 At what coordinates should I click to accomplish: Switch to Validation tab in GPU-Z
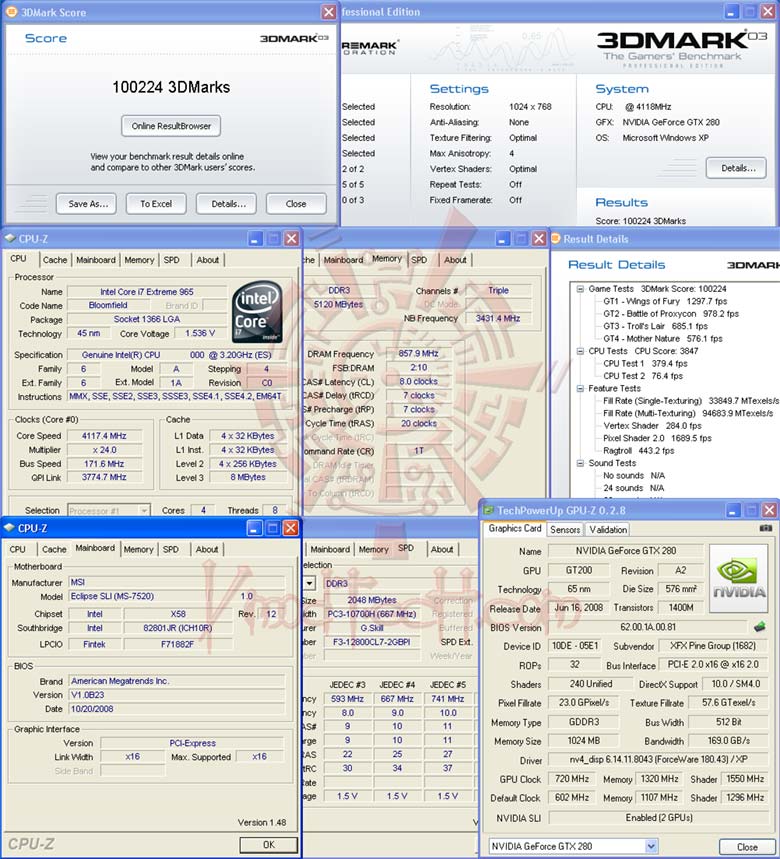coord(608,530)
